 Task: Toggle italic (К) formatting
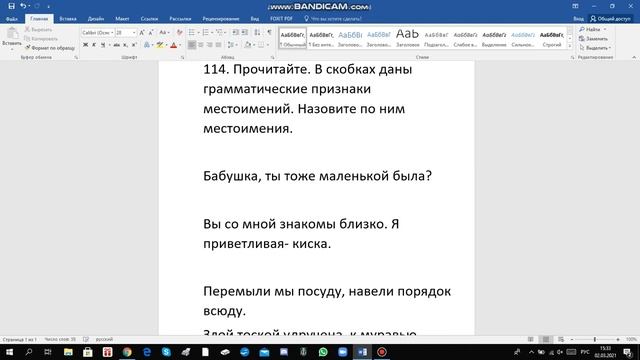click(x=94, y=45)
